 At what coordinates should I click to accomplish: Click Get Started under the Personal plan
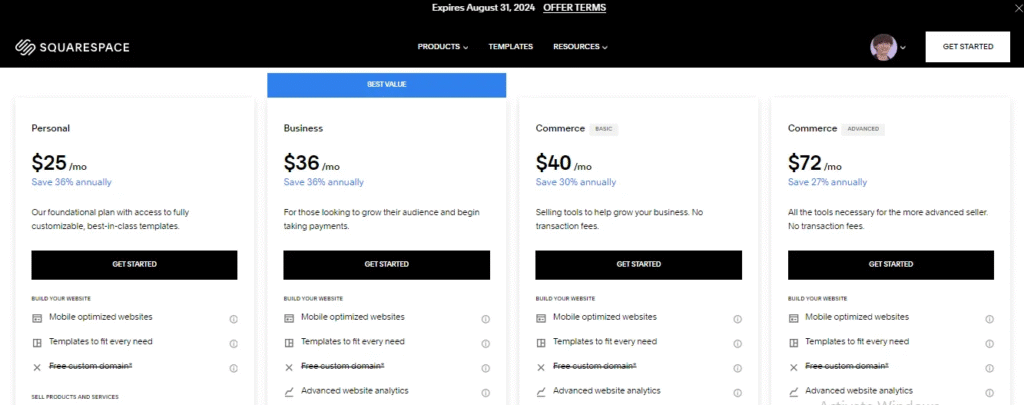pyautogui.click(x=134, y=265)
